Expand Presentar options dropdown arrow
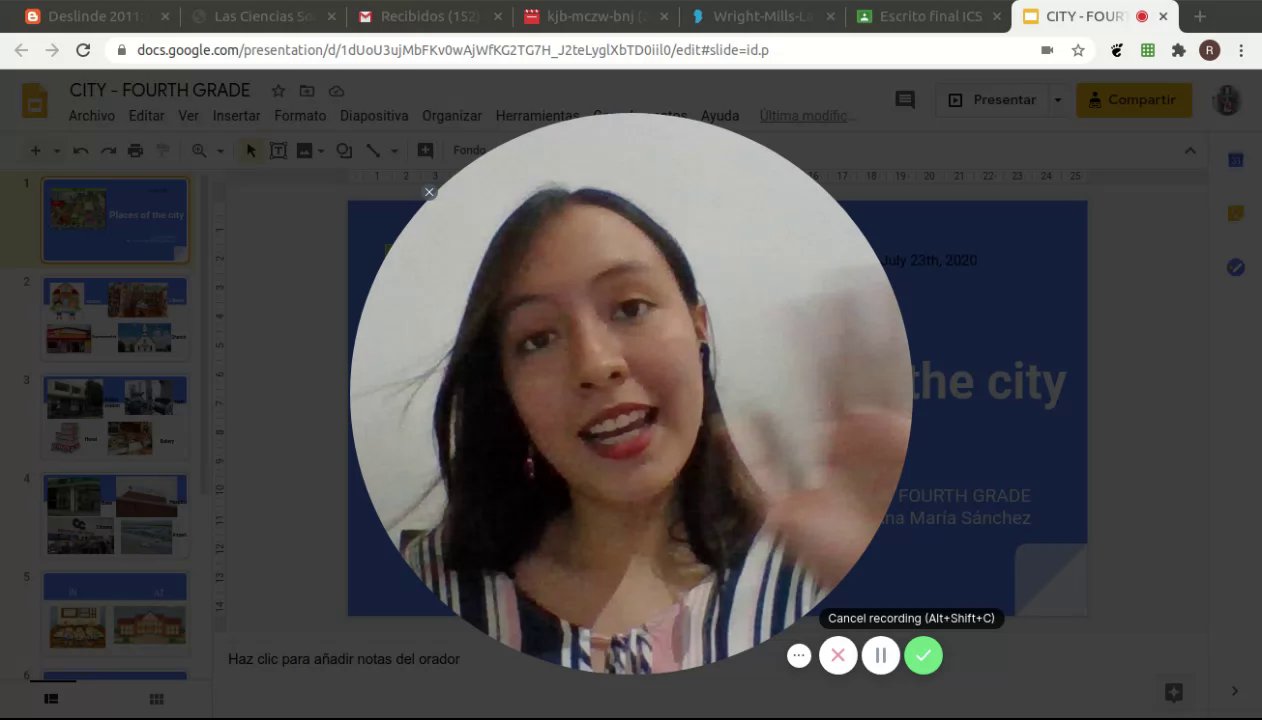 pyautogui.click(x=1057, y=100)
